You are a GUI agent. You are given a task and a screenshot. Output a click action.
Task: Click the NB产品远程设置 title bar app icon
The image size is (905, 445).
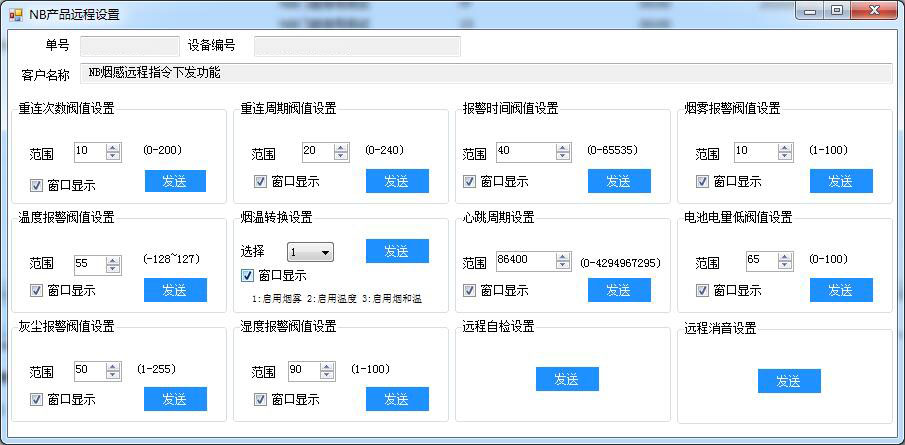click(x=15, y=14)
